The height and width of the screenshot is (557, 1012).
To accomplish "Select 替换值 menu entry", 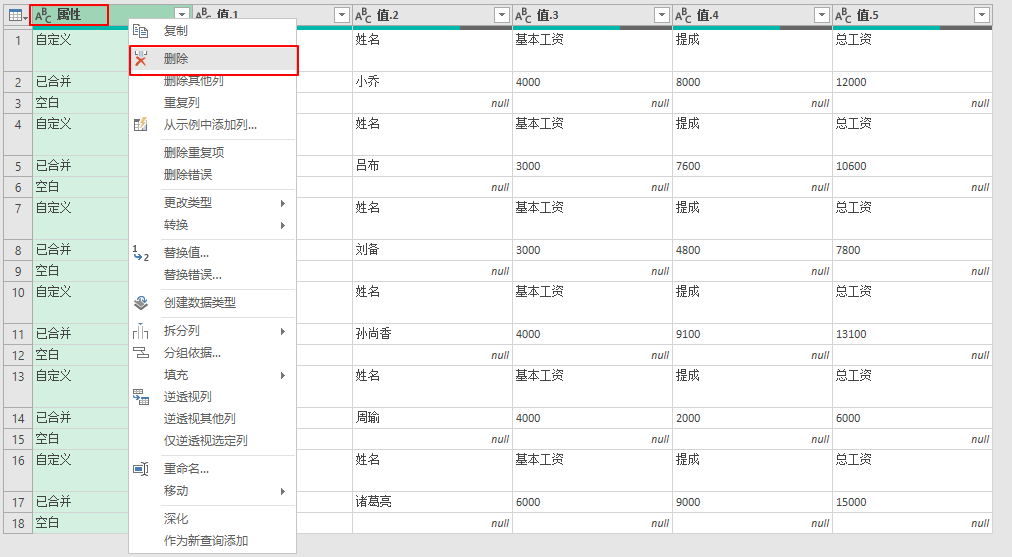I will pos(213,252).
